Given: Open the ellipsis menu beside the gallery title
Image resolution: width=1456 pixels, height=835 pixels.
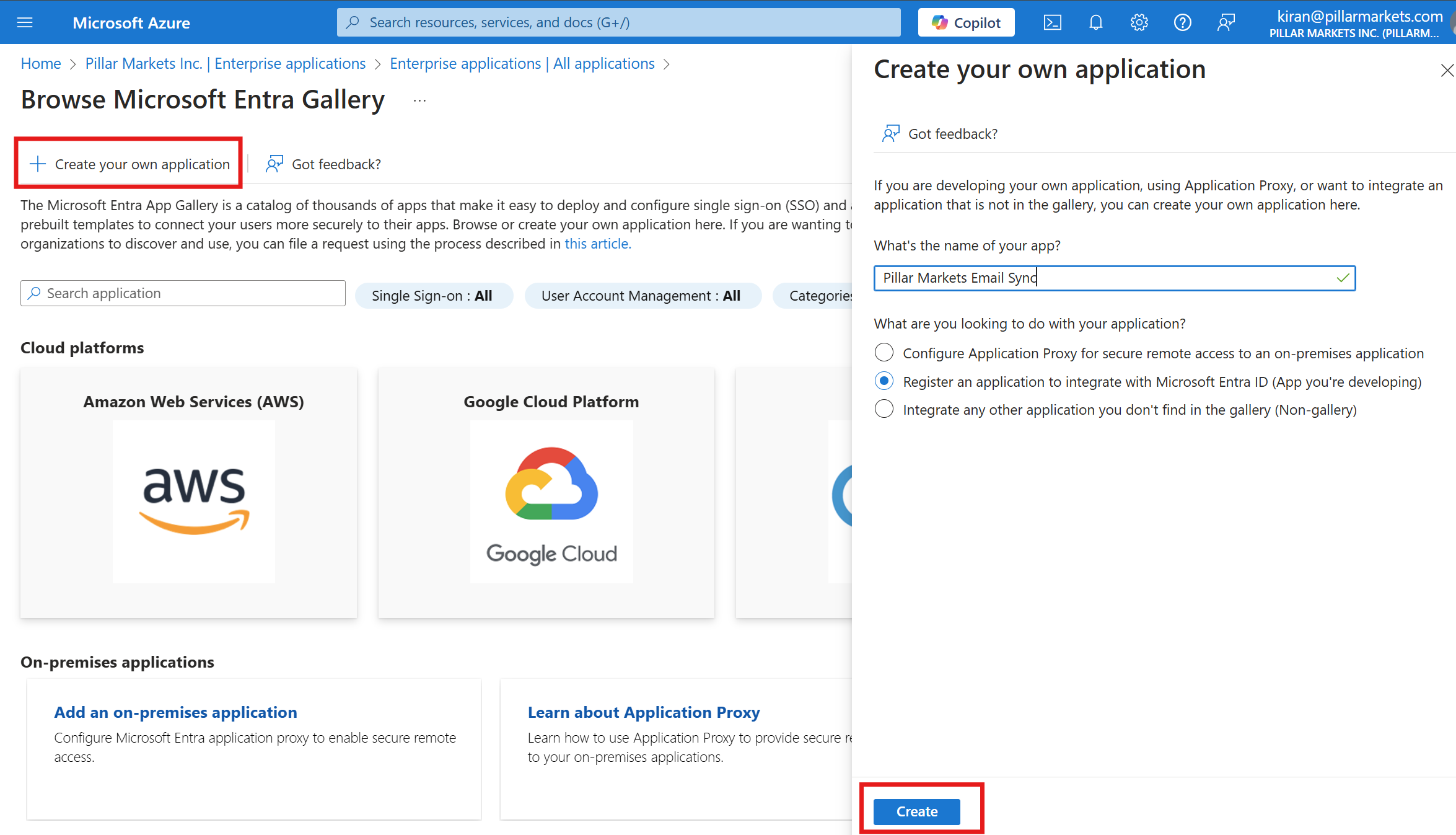Looking at the screenshot, I should (x=419, y=99).
